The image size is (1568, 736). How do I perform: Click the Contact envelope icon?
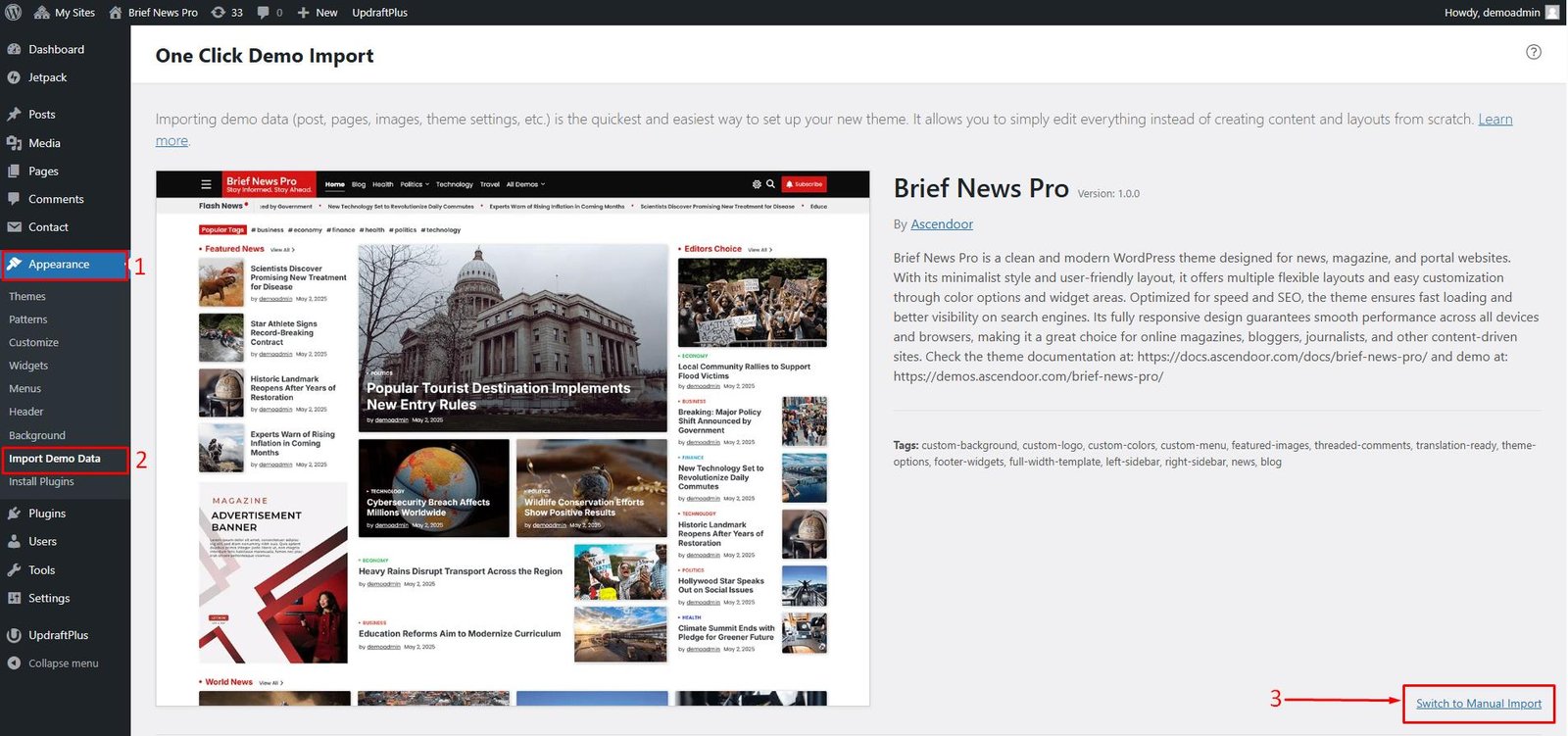pyautogui.click(x=14, y=227)
